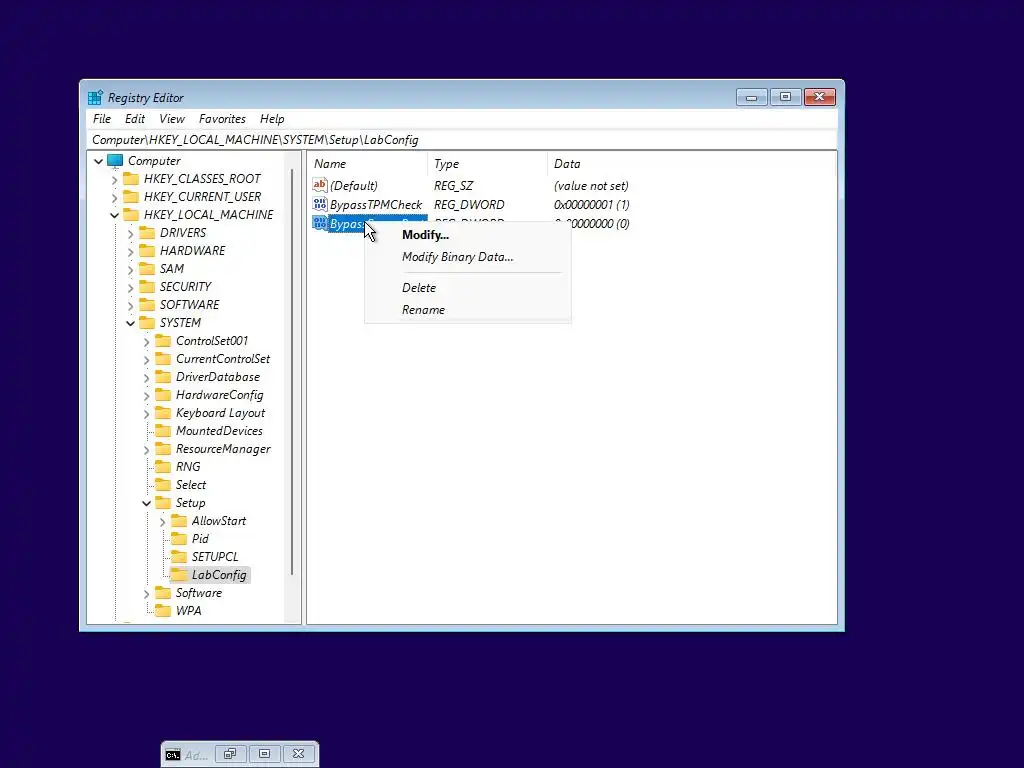Collapse the HKEY_LOCAL_MACHINE key
Viewport: 1024px width, 768px height.
tap(114, 215)
